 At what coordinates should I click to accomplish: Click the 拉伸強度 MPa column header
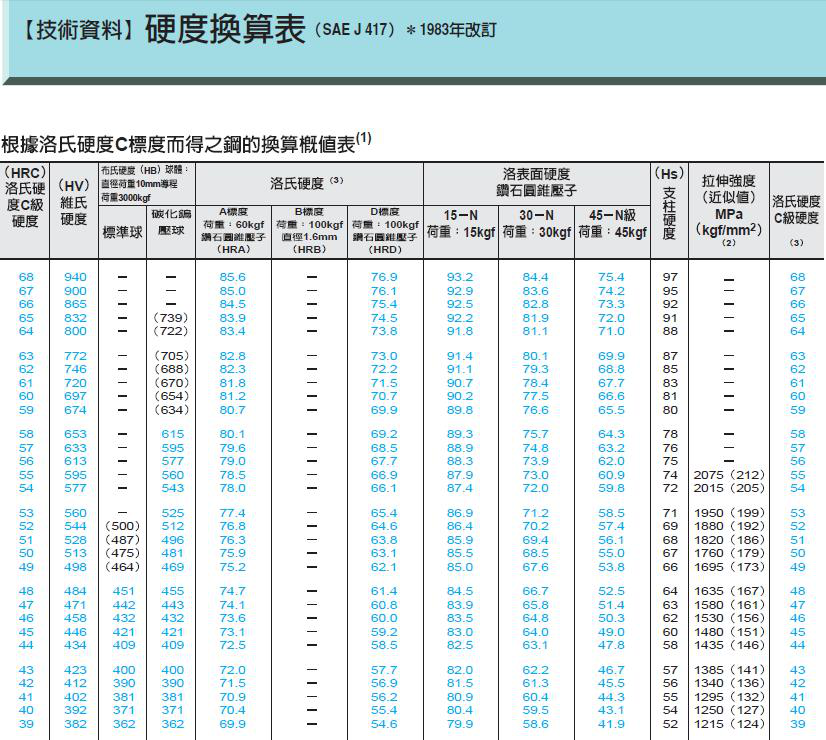[728, 208]
